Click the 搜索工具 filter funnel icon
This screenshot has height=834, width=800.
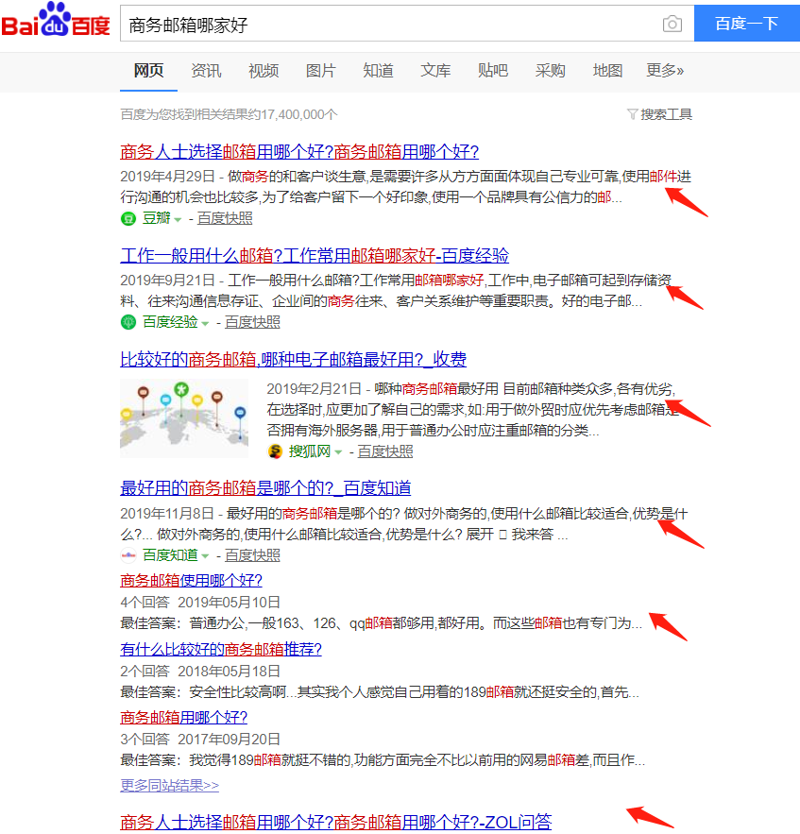pos(632,114)
